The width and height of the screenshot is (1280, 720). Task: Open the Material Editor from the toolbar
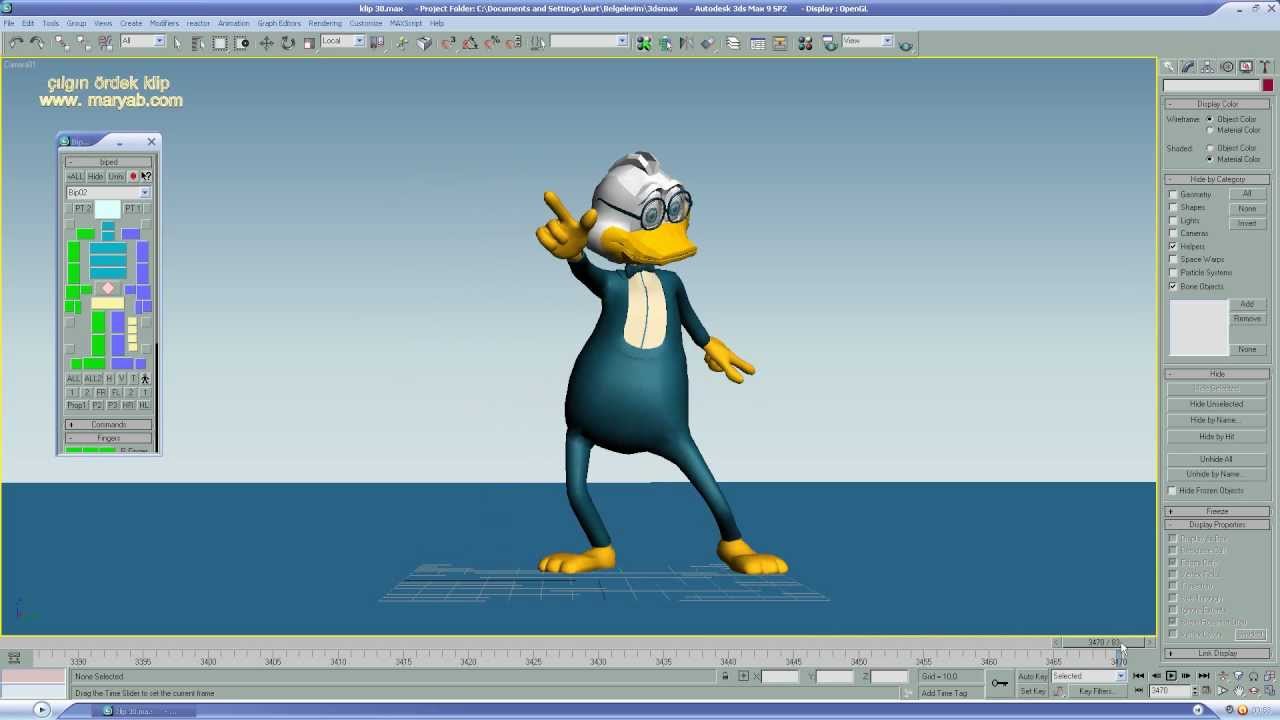(805, 43)
